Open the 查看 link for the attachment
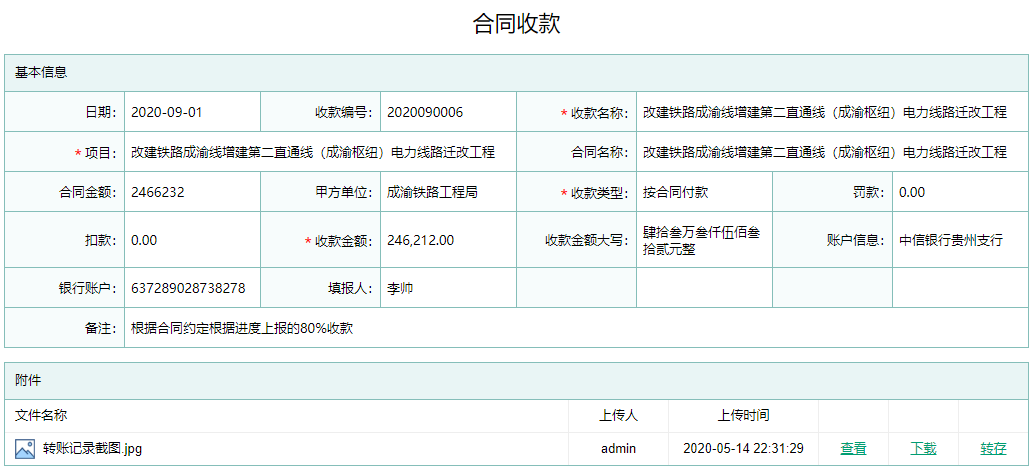Viewport: 1029px width, 469px height. click(x=853, y=449)
